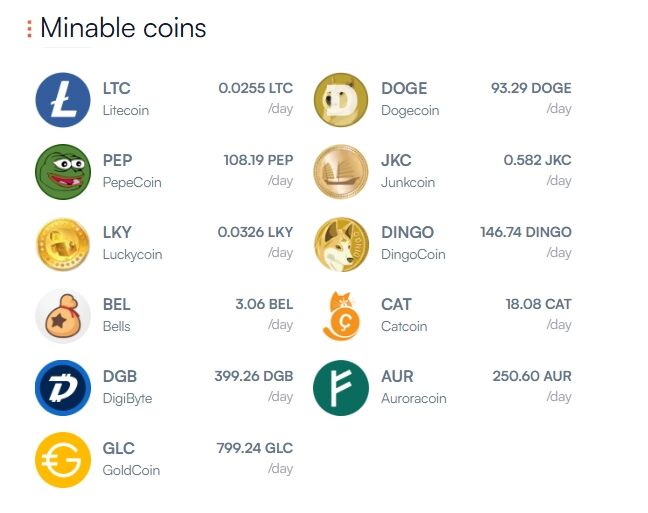This screenshot has width=648, height=513.
Task: Select the 799.24 GLC daily amount
Action: tap(254, 448)
